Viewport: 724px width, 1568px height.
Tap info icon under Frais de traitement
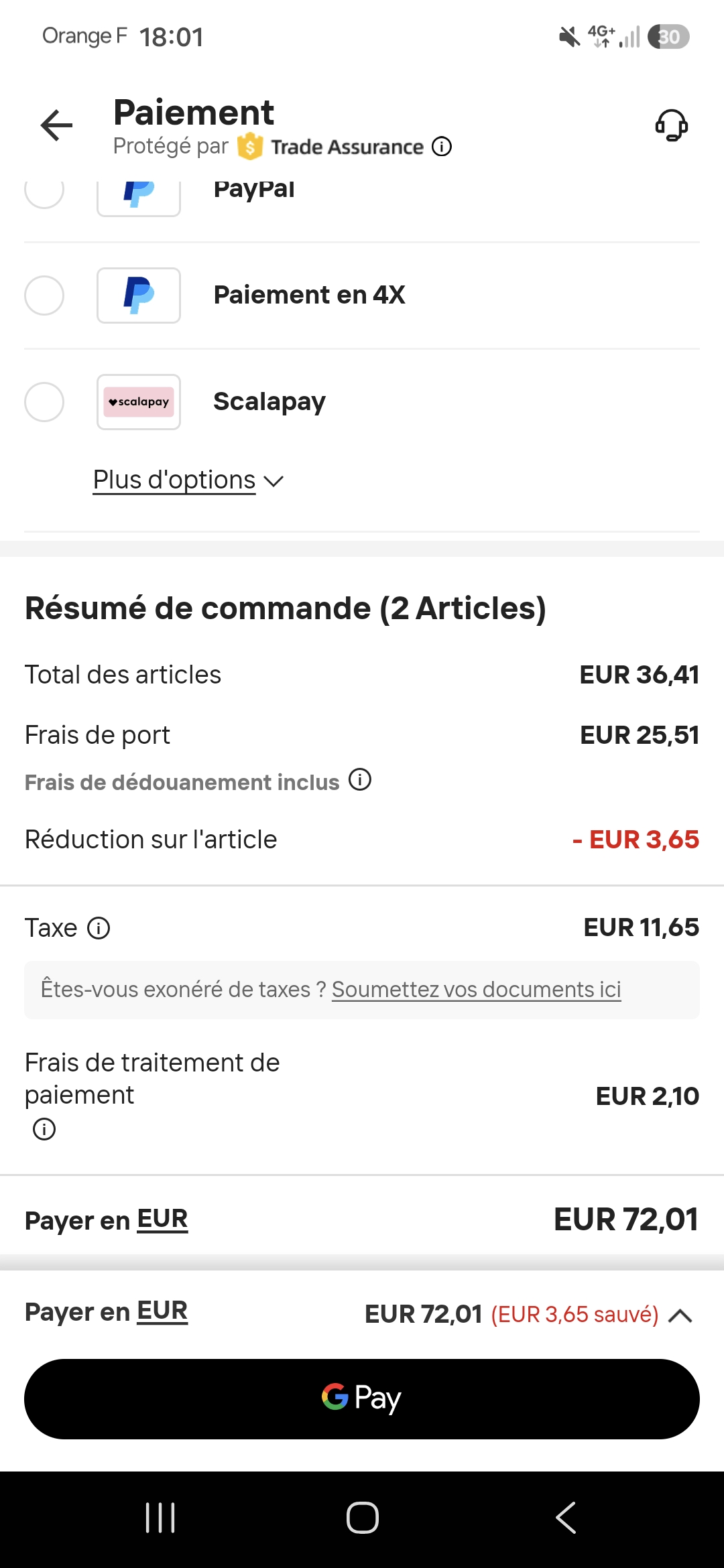point(44,1129)
